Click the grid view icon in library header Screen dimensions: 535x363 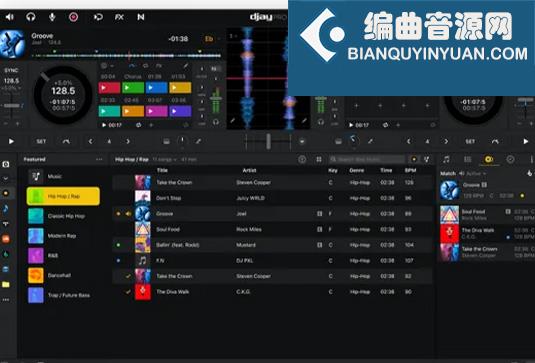click(319, 159)
